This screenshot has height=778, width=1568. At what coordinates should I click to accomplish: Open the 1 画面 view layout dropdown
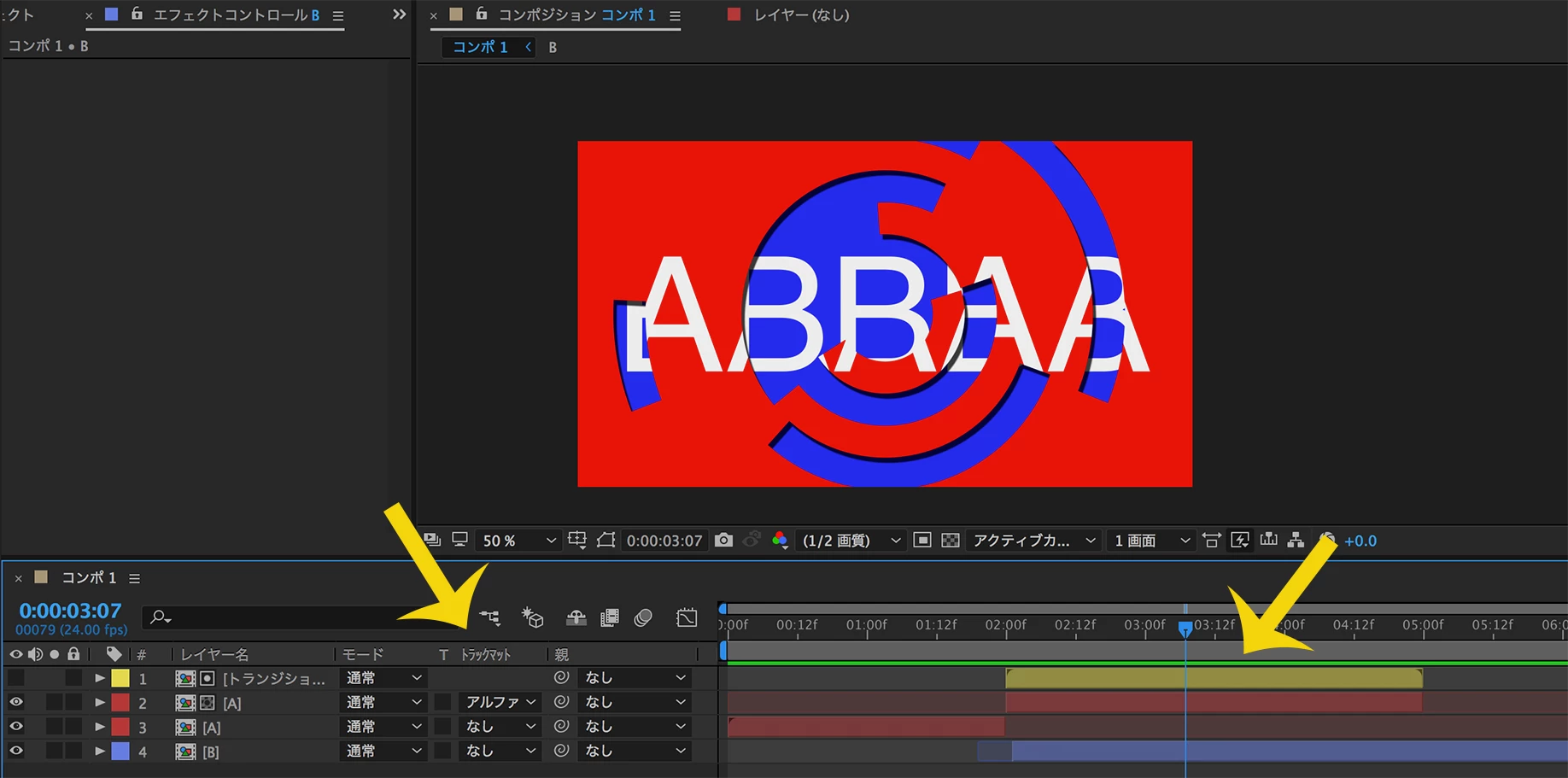pyautogui.click(x=1151, y=541)
